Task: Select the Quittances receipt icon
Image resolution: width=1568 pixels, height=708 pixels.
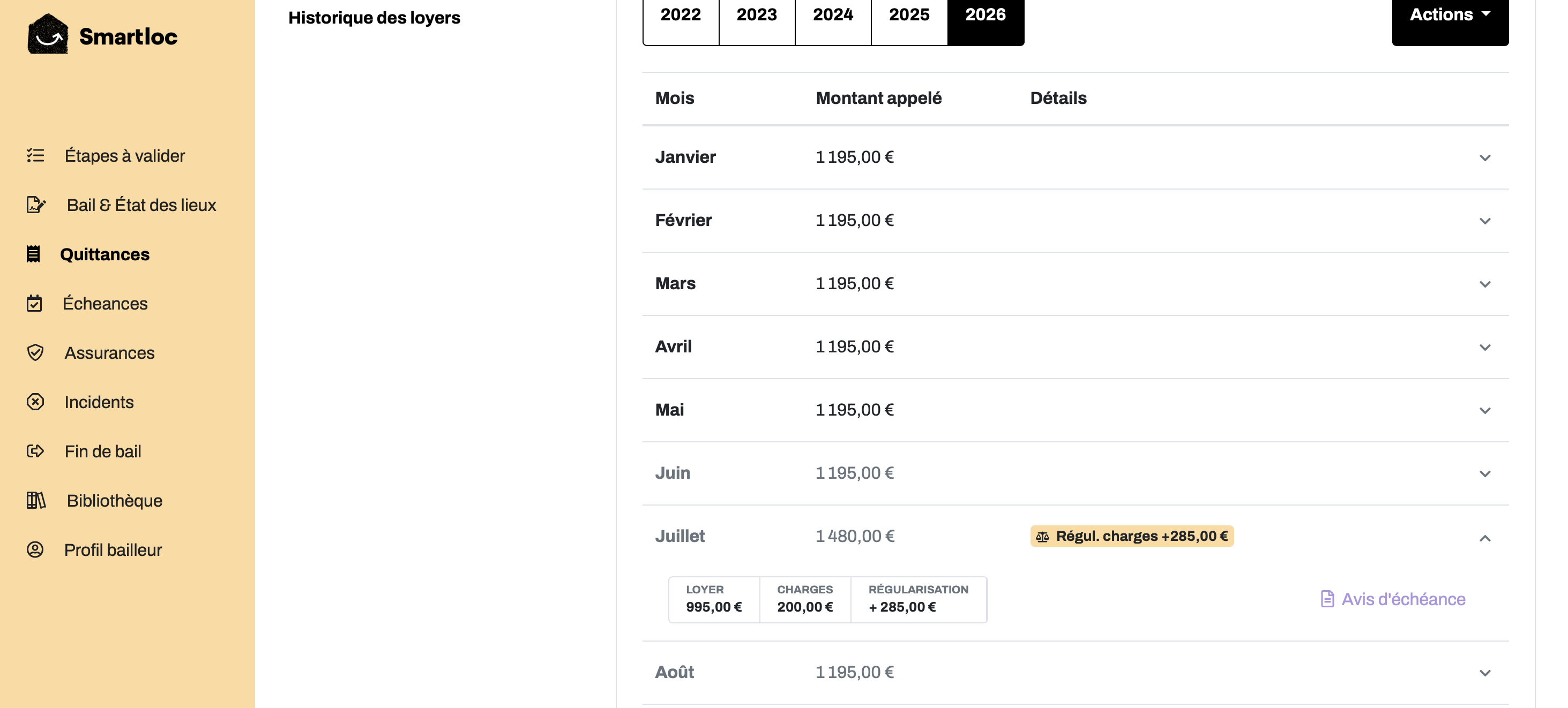Action: tap(33, 254)
